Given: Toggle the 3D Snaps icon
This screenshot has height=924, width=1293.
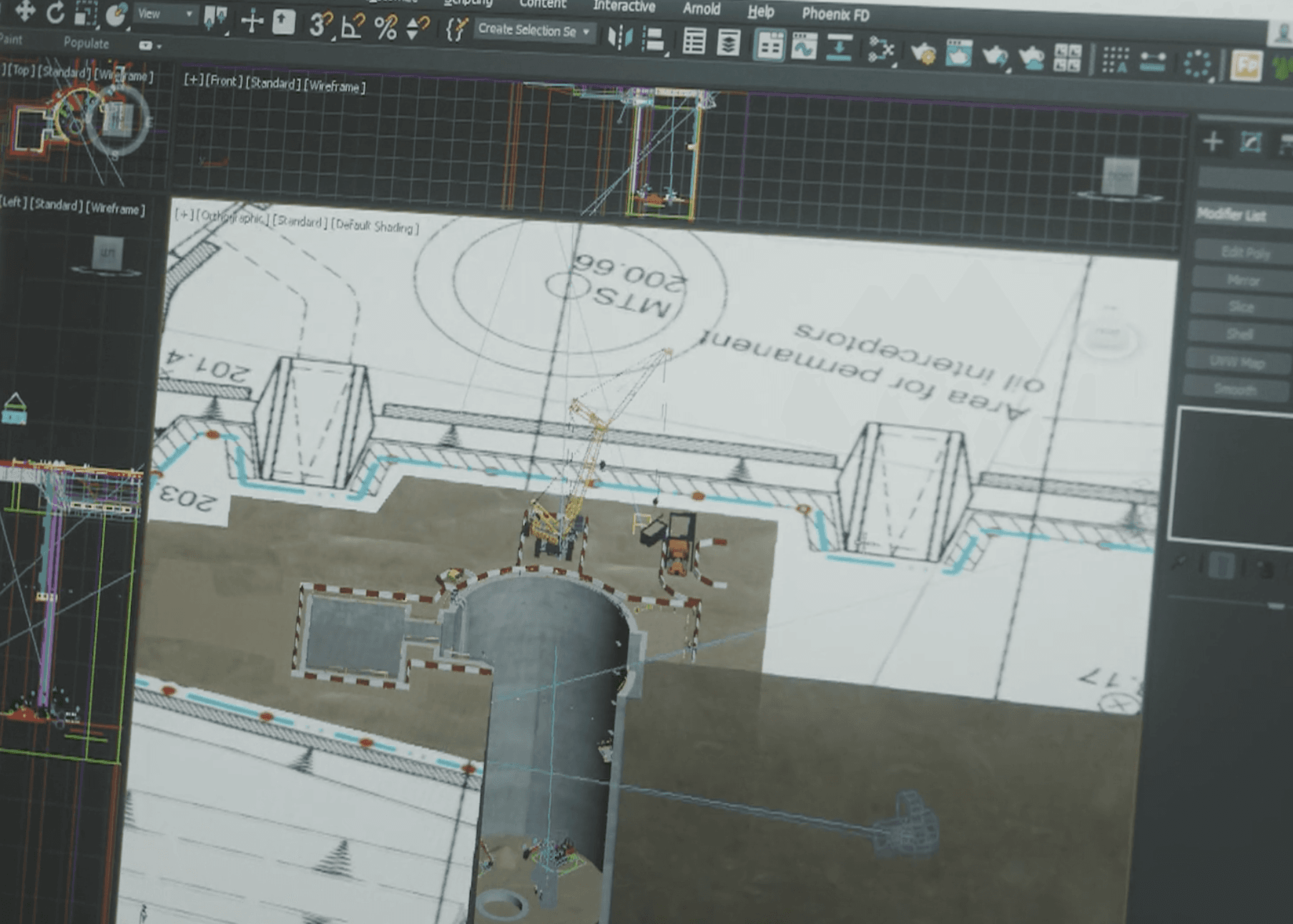Looking at the screenshot, I should point(320,25).
